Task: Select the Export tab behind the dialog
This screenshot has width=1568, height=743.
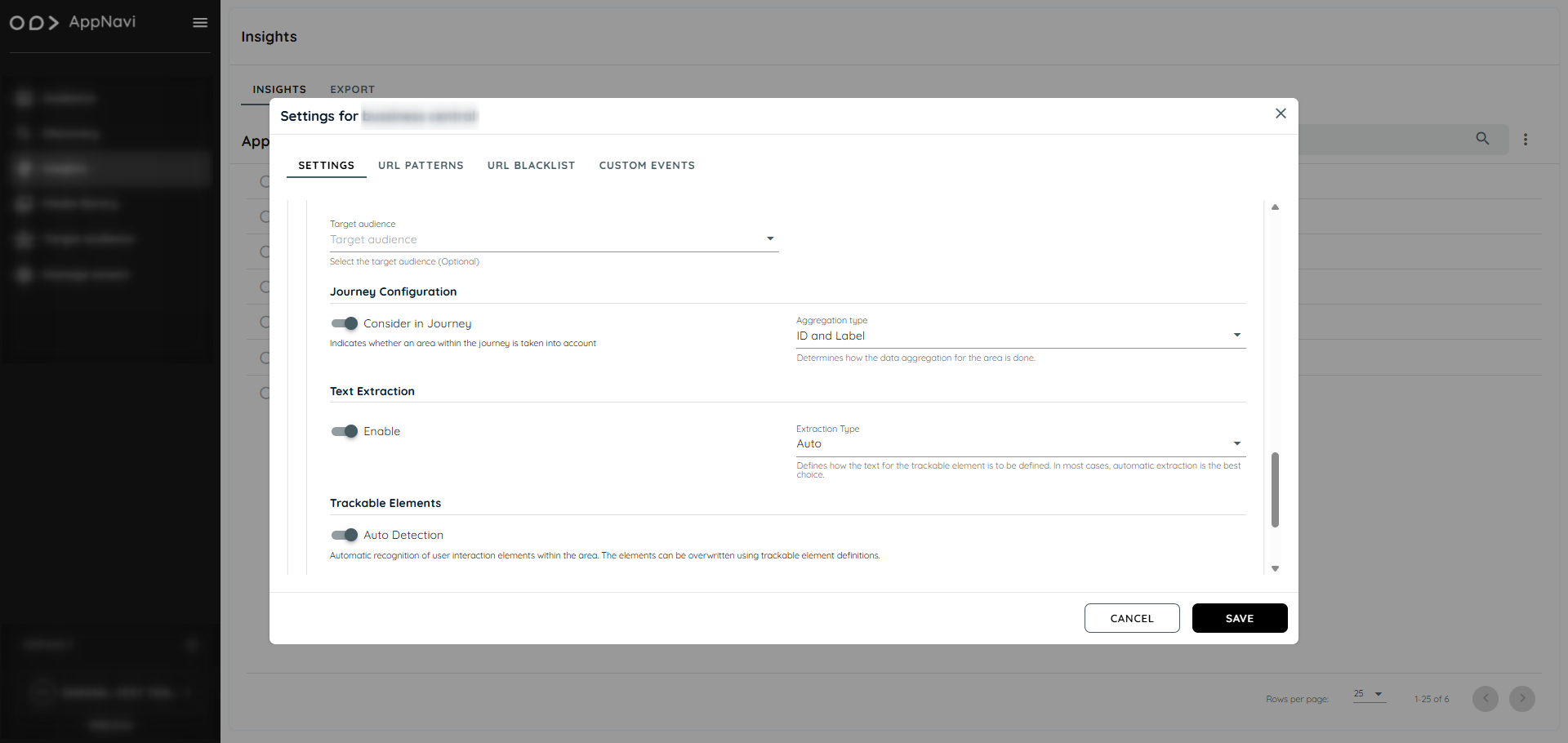Action: pos(352,89)
